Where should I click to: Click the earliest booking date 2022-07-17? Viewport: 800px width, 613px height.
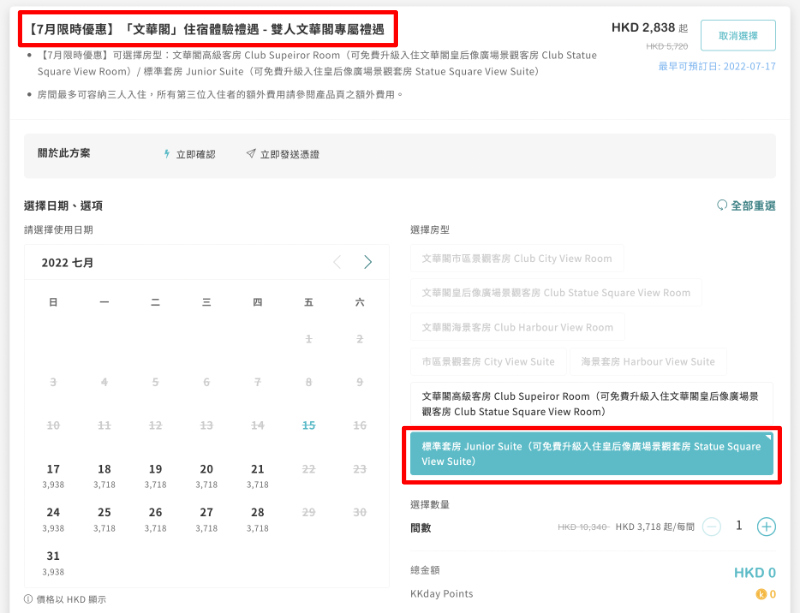717,66
